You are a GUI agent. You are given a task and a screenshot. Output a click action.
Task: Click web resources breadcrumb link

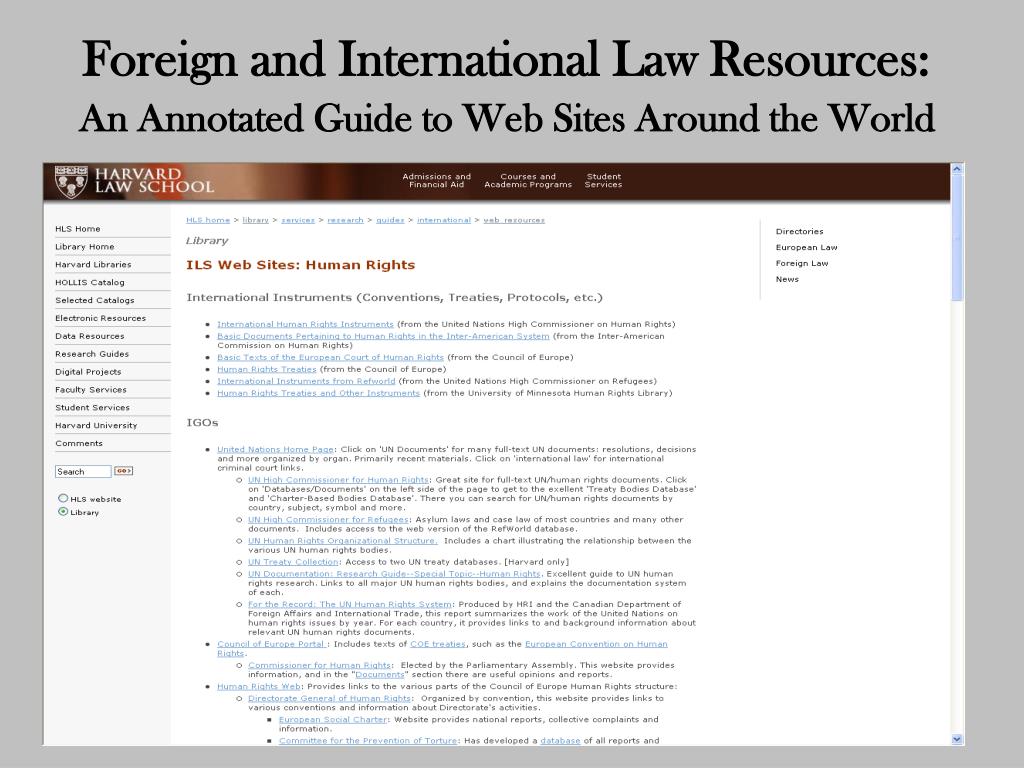click(514, 220)
